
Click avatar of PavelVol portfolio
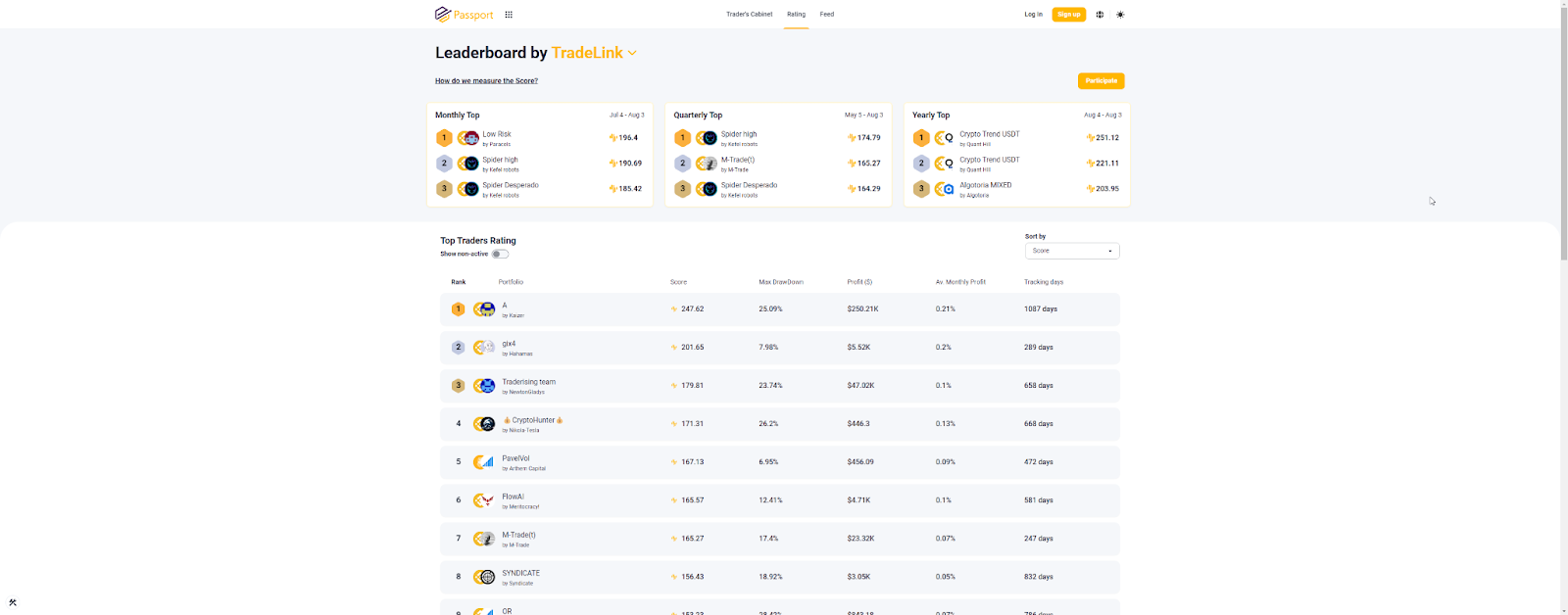[487, 462]
